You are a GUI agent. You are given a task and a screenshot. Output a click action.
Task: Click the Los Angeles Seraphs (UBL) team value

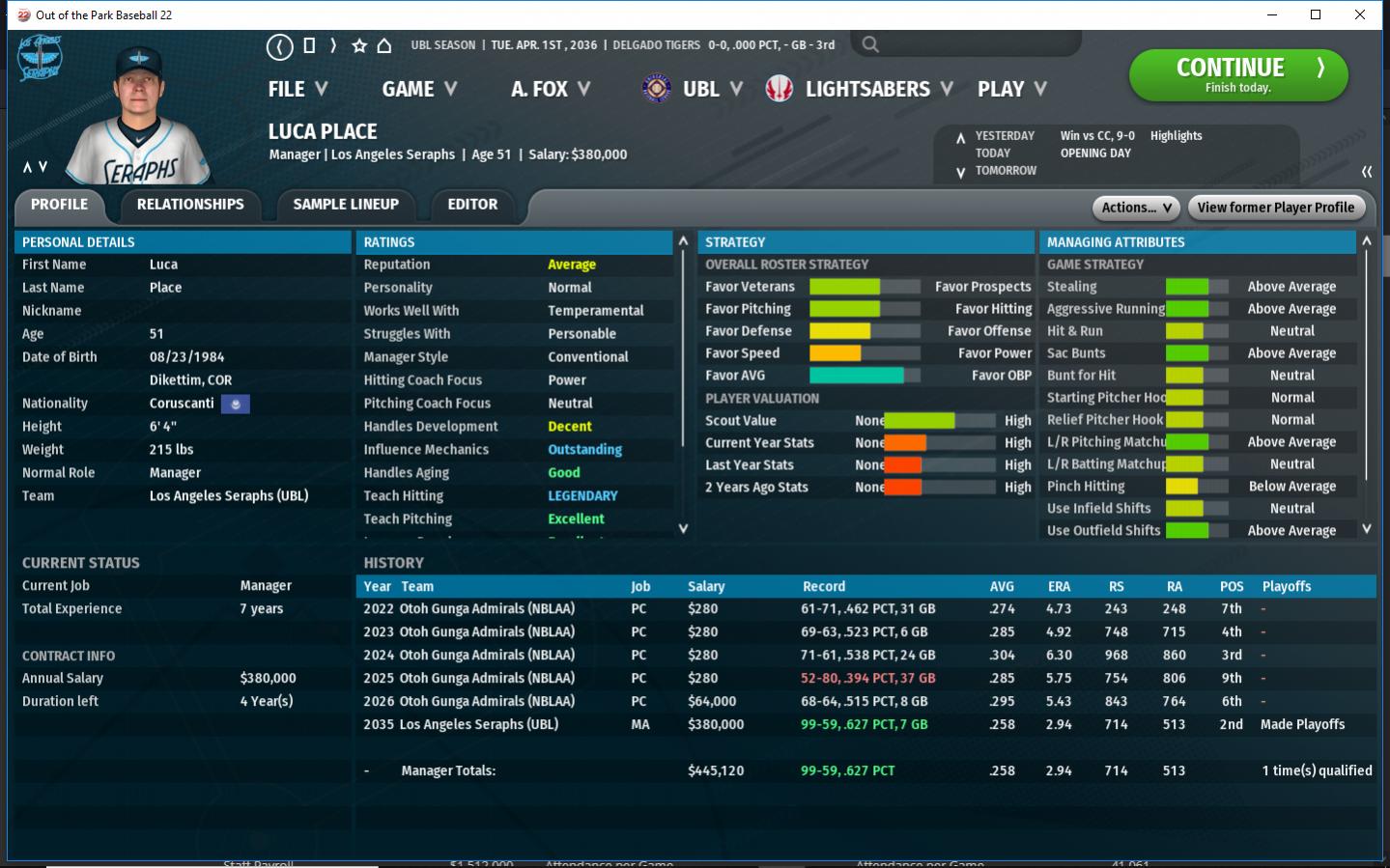pyautogui.click(x=229, y=496)
